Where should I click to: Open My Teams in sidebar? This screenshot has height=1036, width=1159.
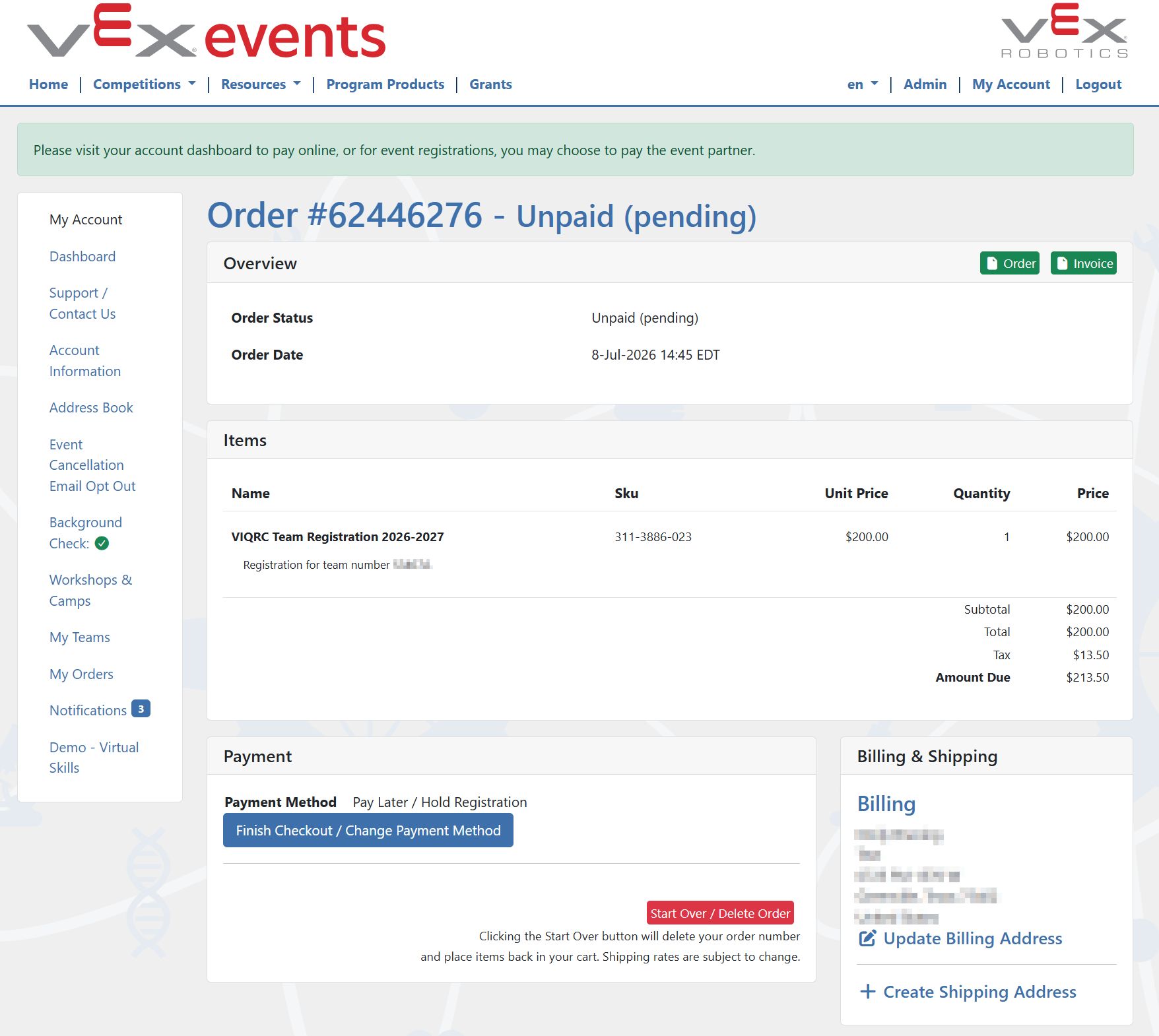pyautogui.click(x=80, y=637)
